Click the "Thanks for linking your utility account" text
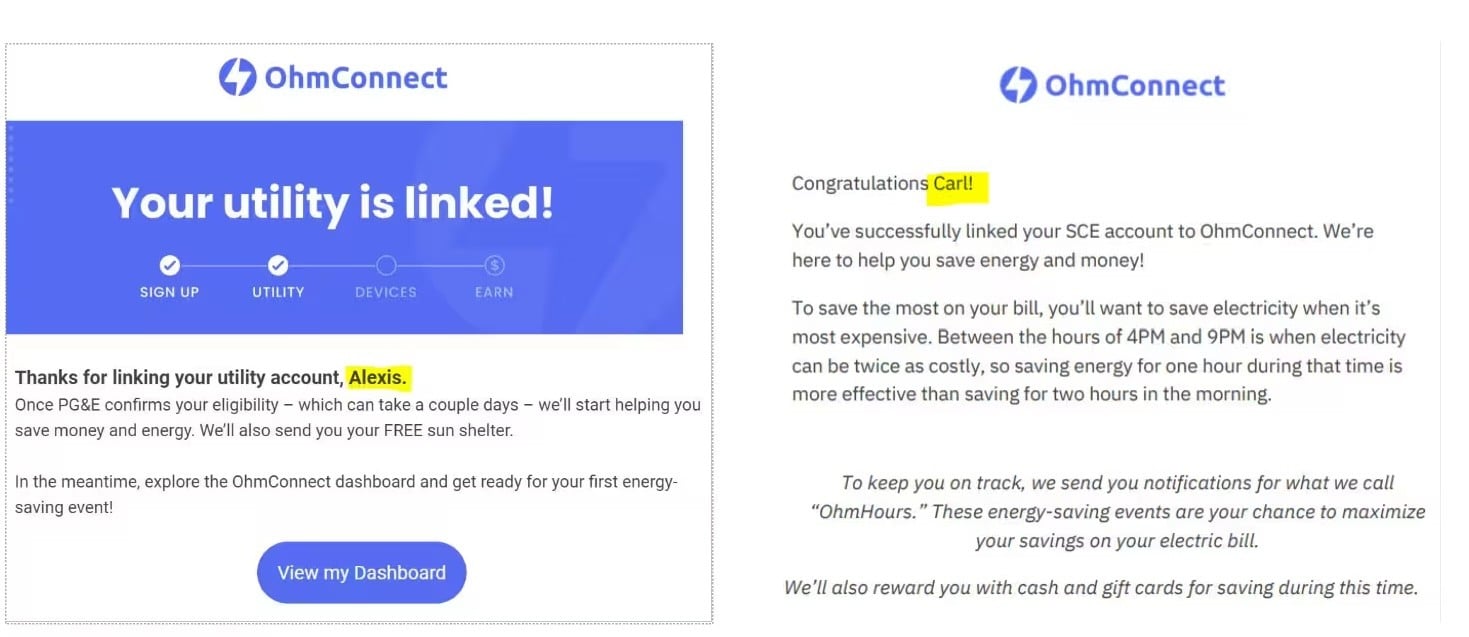This screenshot has width=1469, height=637. [180, 378]
